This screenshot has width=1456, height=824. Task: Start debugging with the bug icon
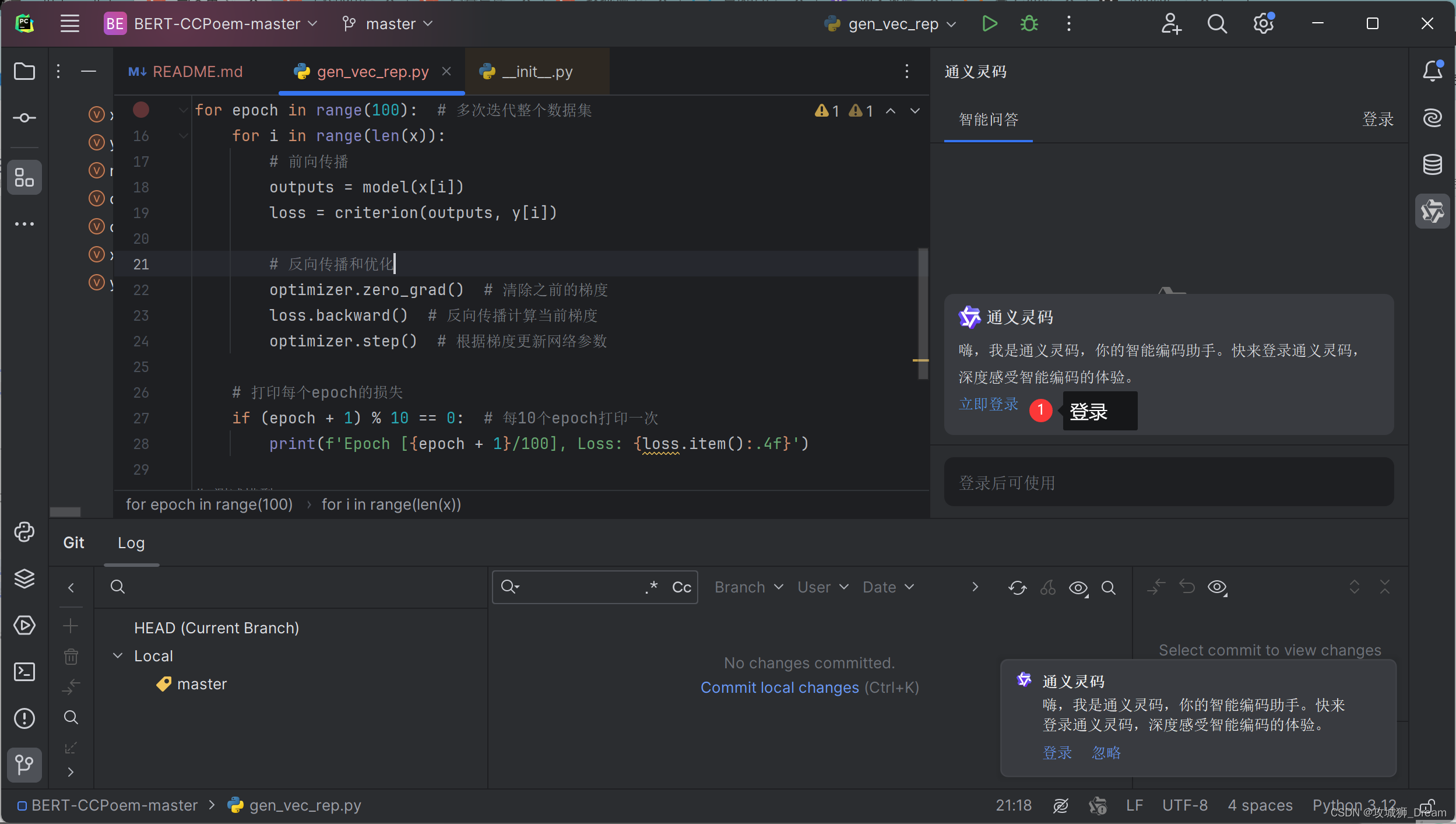coord(1029,24)
